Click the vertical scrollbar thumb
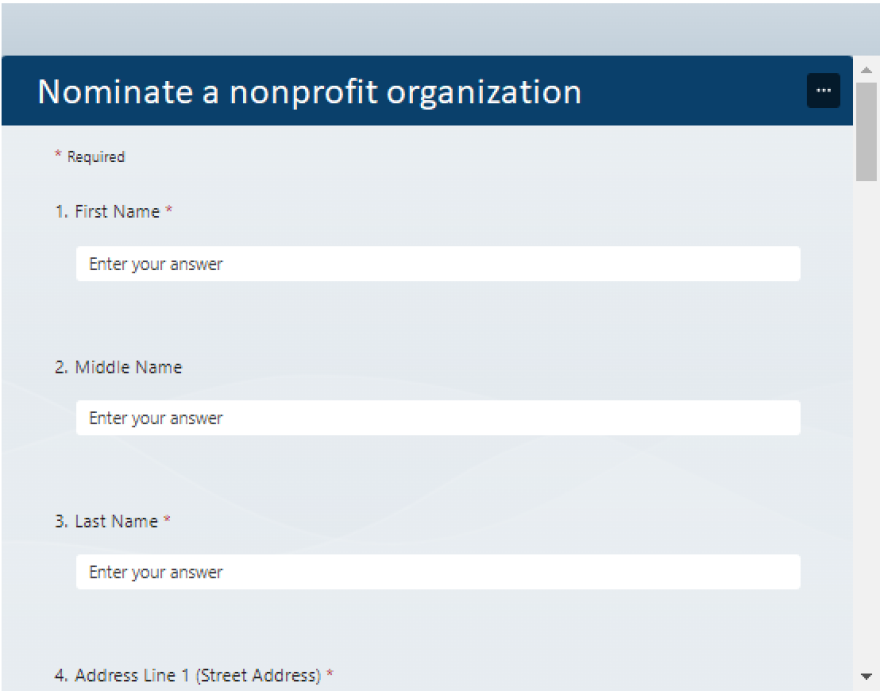This screenshot has height=691, width=880. pos(866,130)
